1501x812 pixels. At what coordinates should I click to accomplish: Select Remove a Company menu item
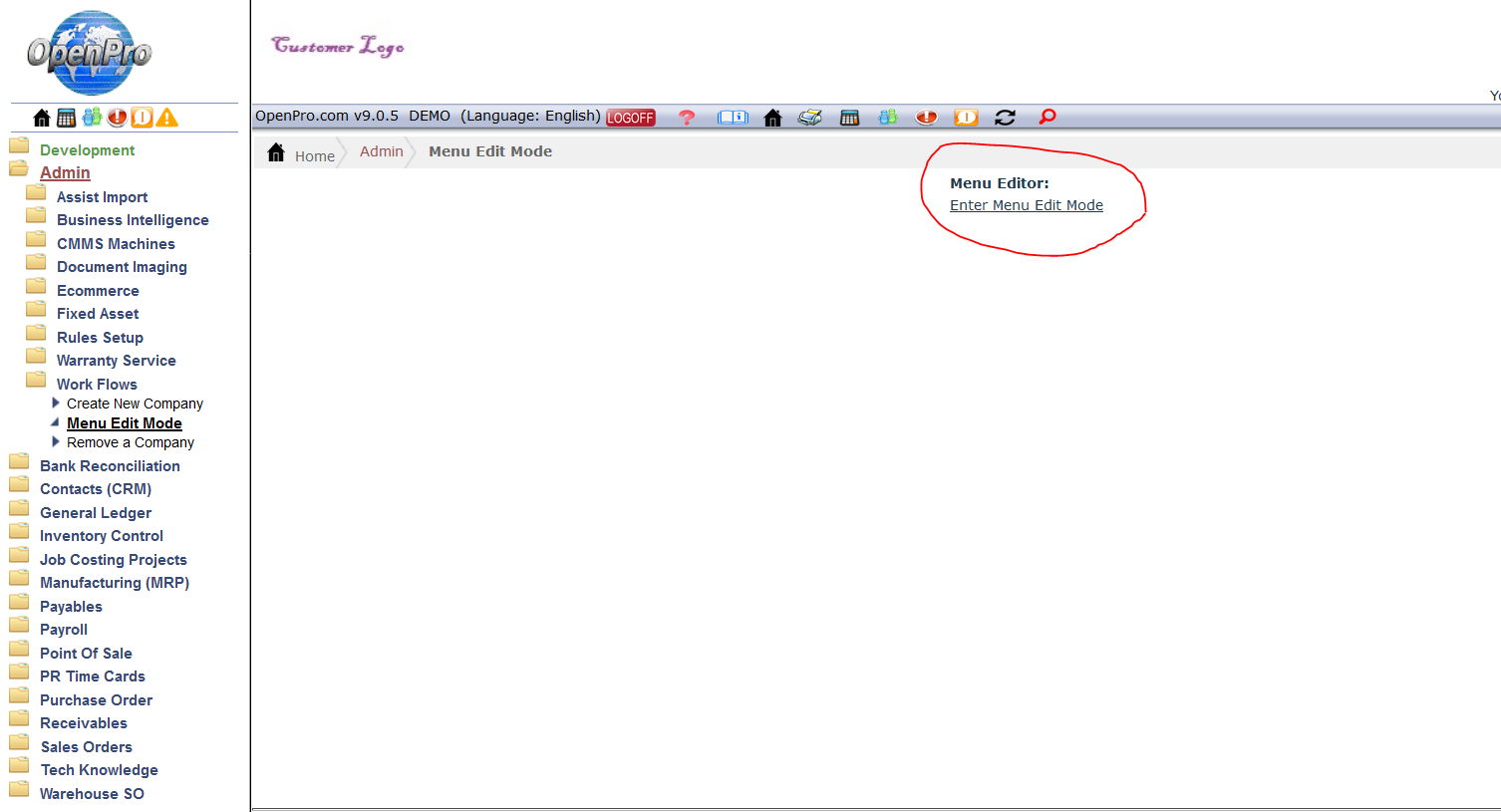(x=130, y=442)
